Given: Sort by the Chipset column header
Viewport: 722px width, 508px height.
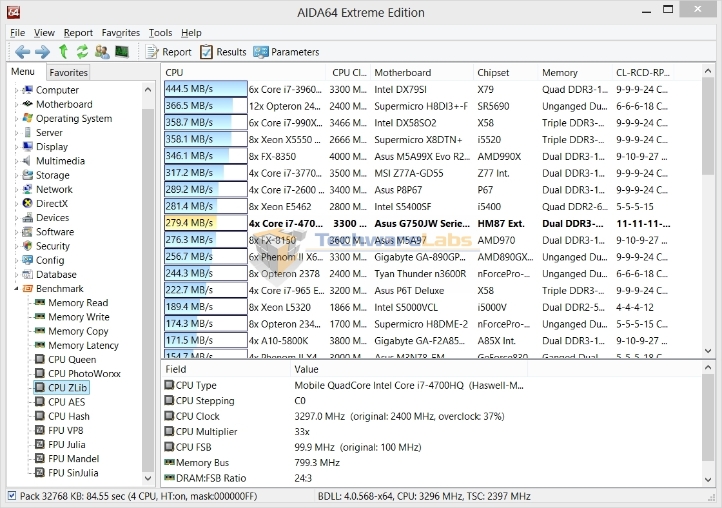Looking at the screenshot, I should 506,72.
